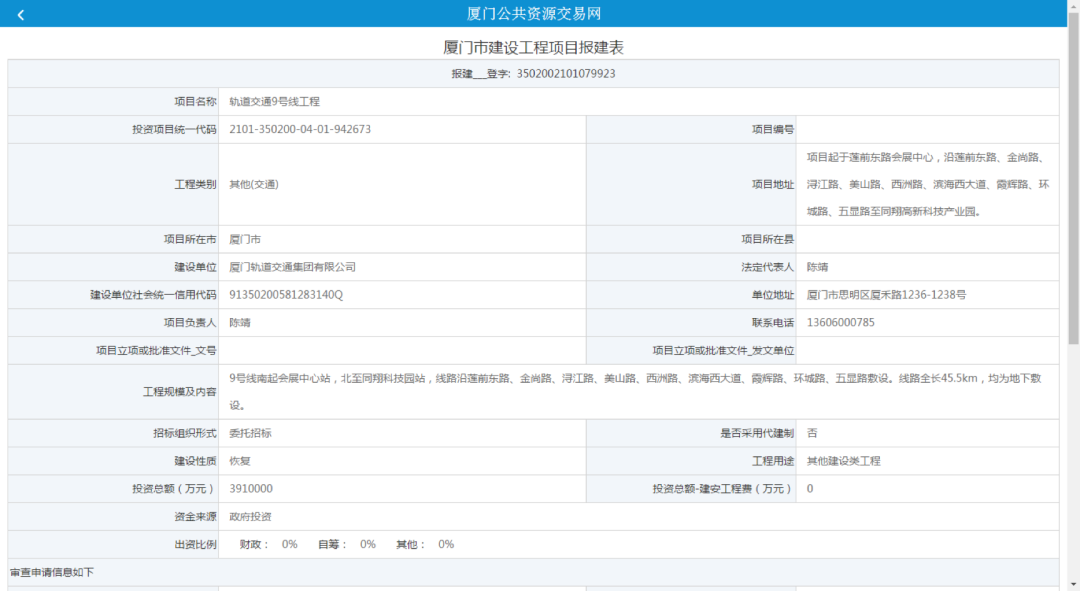Viewport: 1080px width, 591px height.
Task: Click the 投资项目统一代码 label
Action: click(174, 129)
